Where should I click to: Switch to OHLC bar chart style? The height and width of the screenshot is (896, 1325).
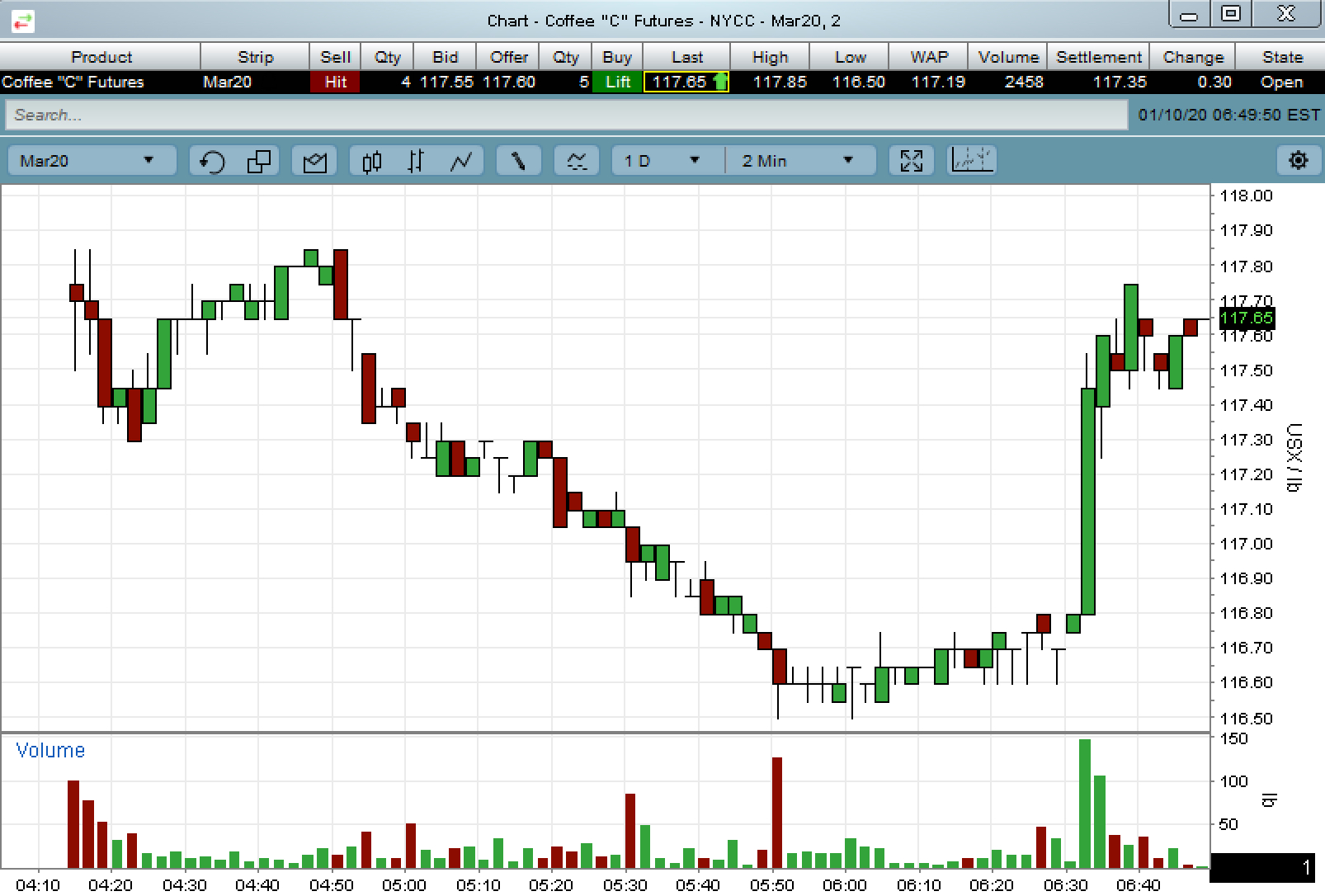[416, 161]
